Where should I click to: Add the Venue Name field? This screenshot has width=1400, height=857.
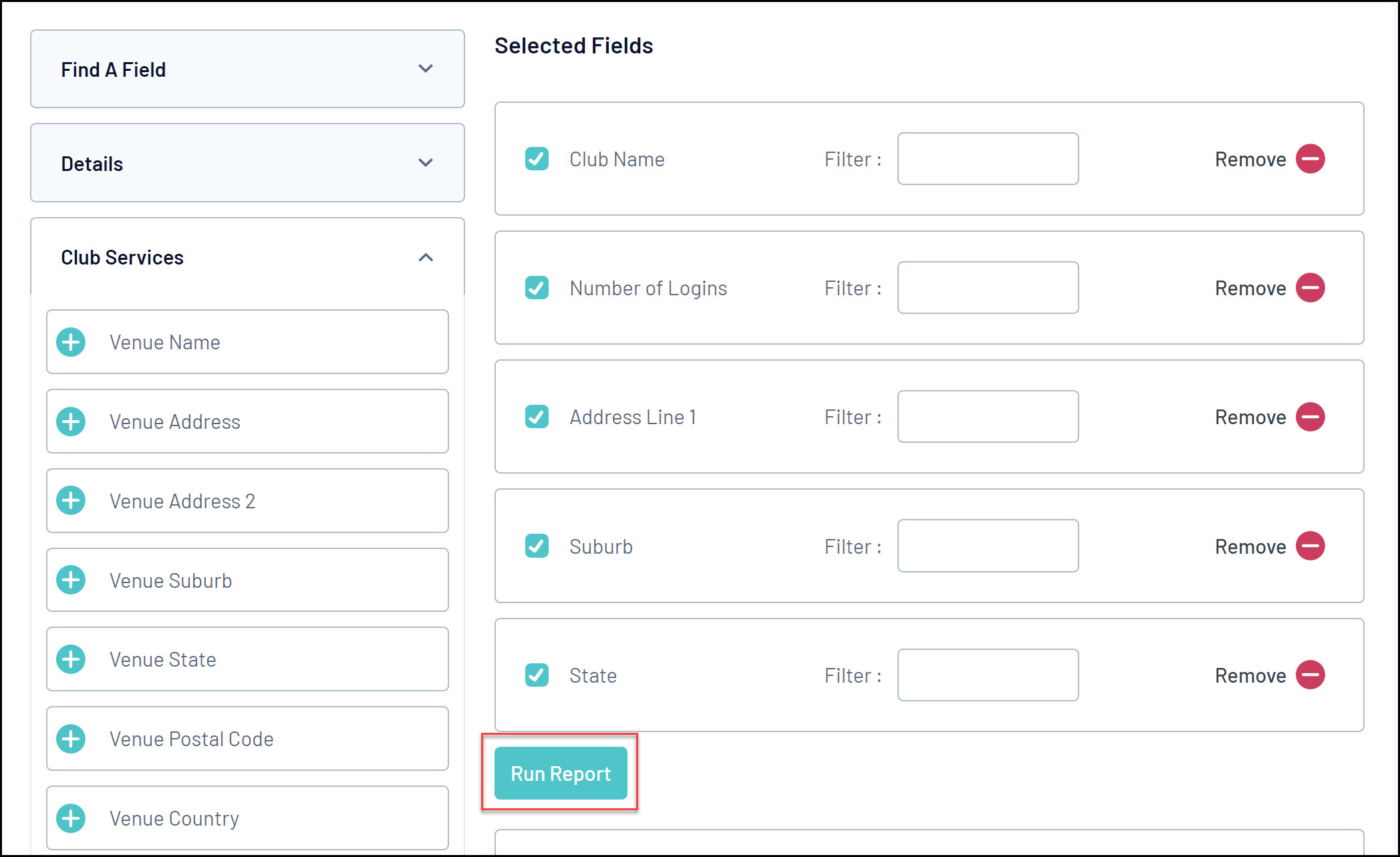(x=71, y=342)
